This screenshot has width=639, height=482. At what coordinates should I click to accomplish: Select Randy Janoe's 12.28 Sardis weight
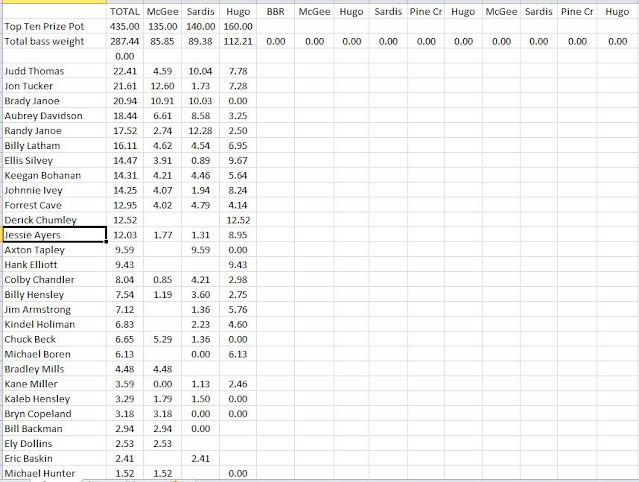tap(201, 130)
